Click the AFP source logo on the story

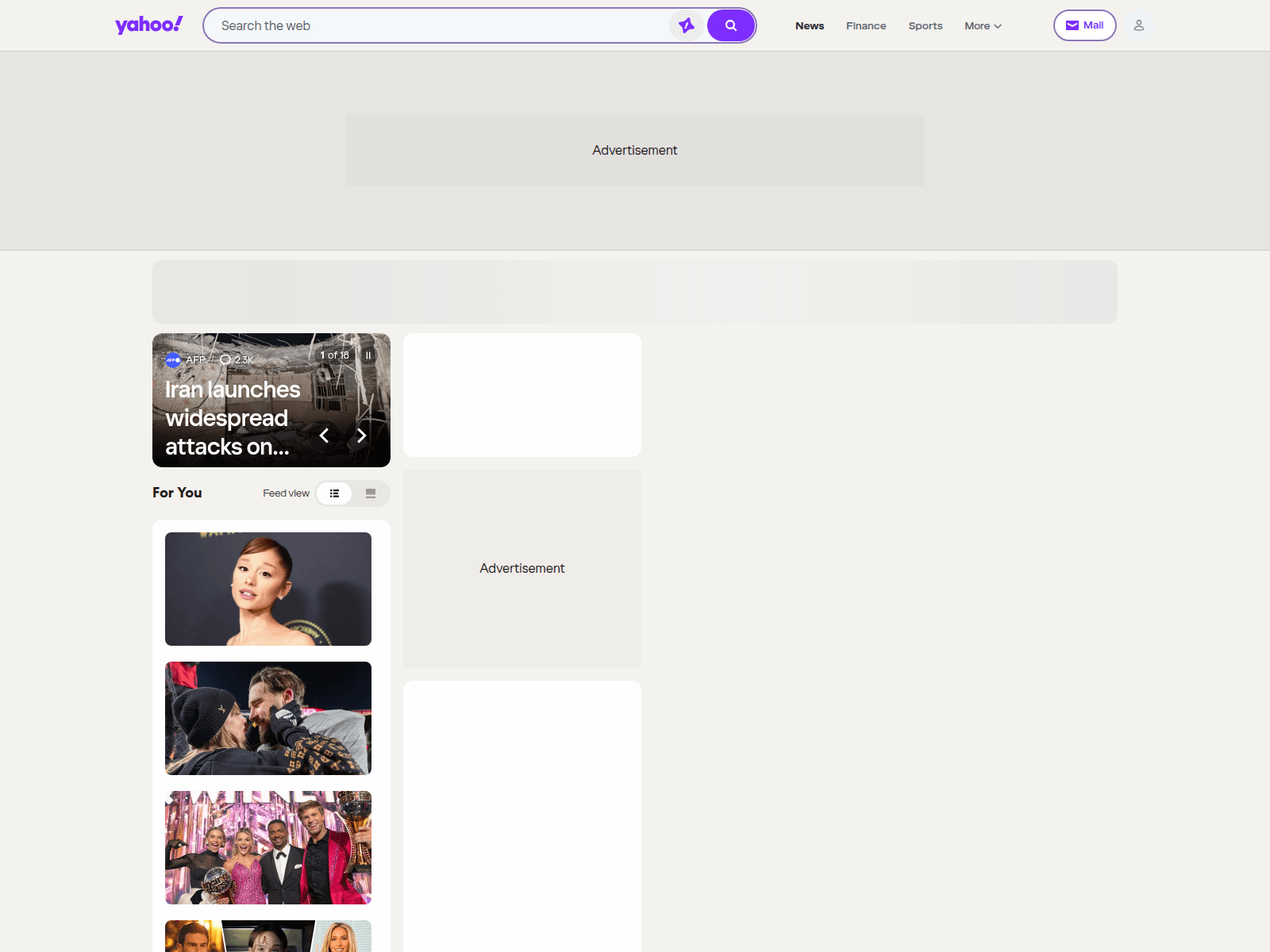[x=172, y=360]
